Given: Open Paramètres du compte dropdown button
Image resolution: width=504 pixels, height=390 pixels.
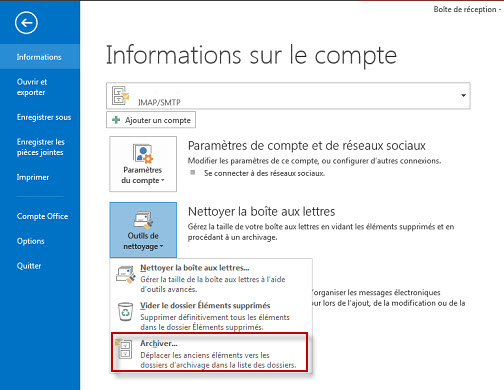Looking at the screenshot, I should (x=143, y=164).
